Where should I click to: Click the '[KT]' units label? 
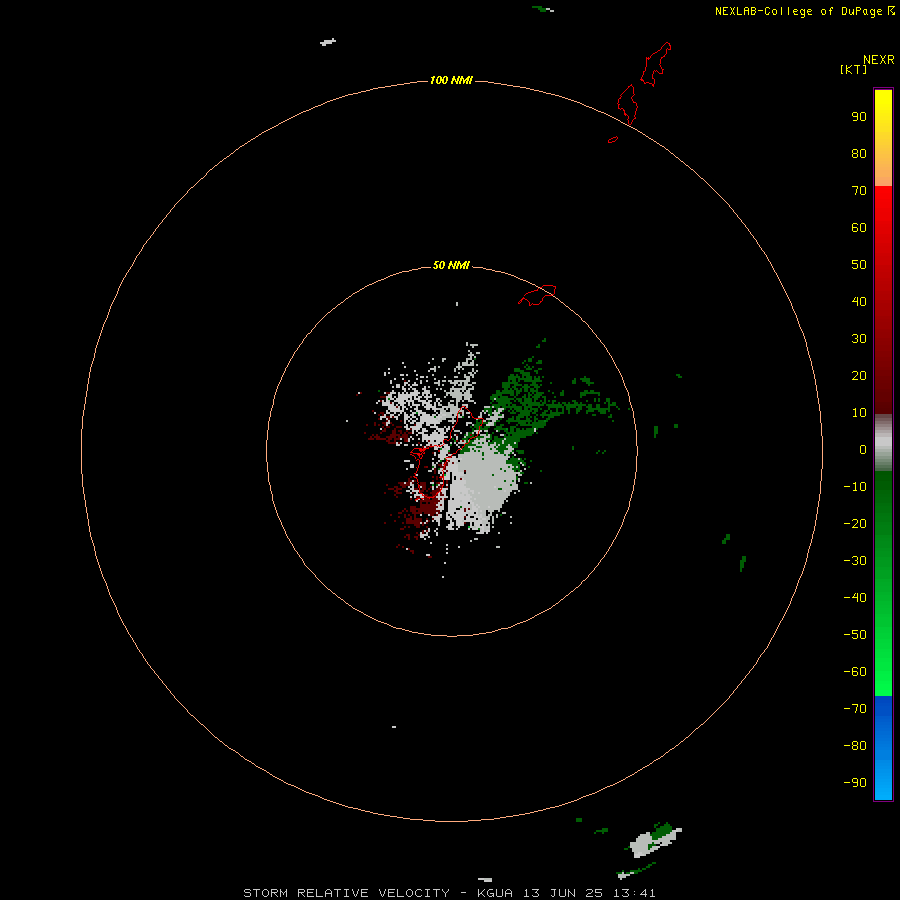(854, 69)
